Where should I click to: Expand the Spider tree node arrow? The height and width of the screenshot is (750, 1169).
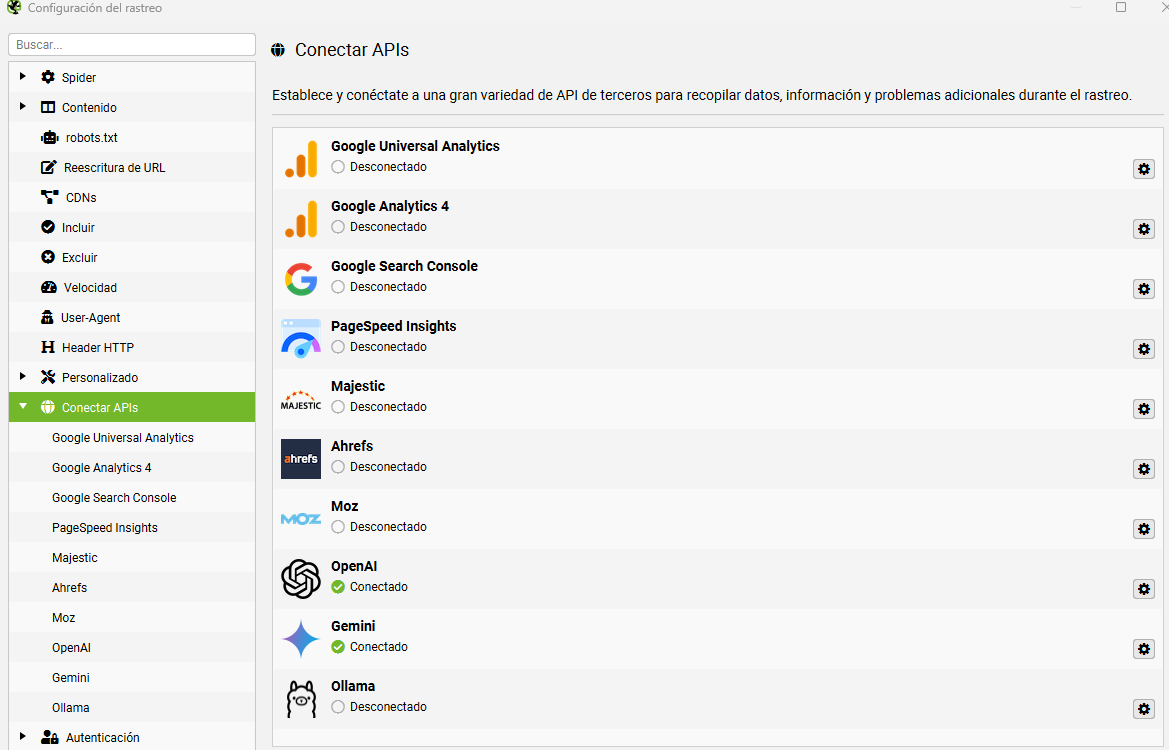pos(22,76)
